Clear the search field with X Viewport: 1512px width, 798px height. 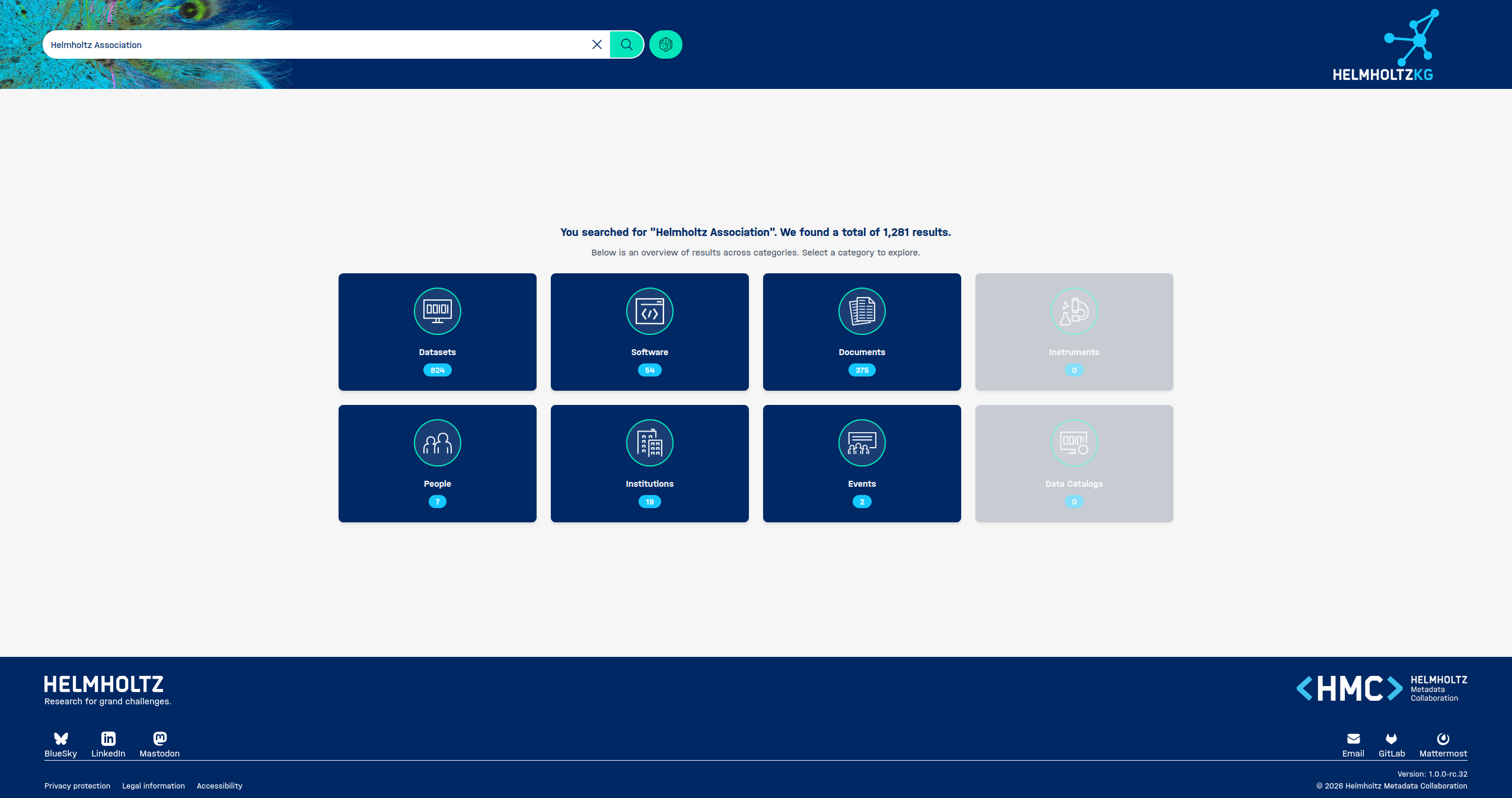pyautogui.click(x=597, y=44)
